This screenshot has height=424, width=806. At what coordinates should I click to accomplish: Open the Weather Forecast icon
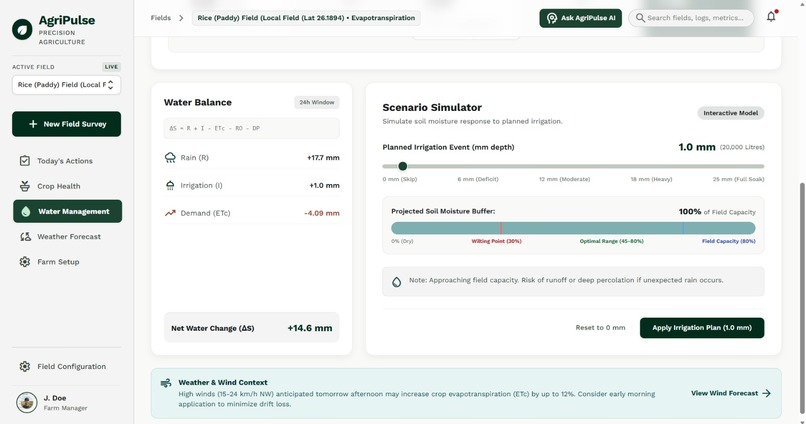[x=25, y=236]
